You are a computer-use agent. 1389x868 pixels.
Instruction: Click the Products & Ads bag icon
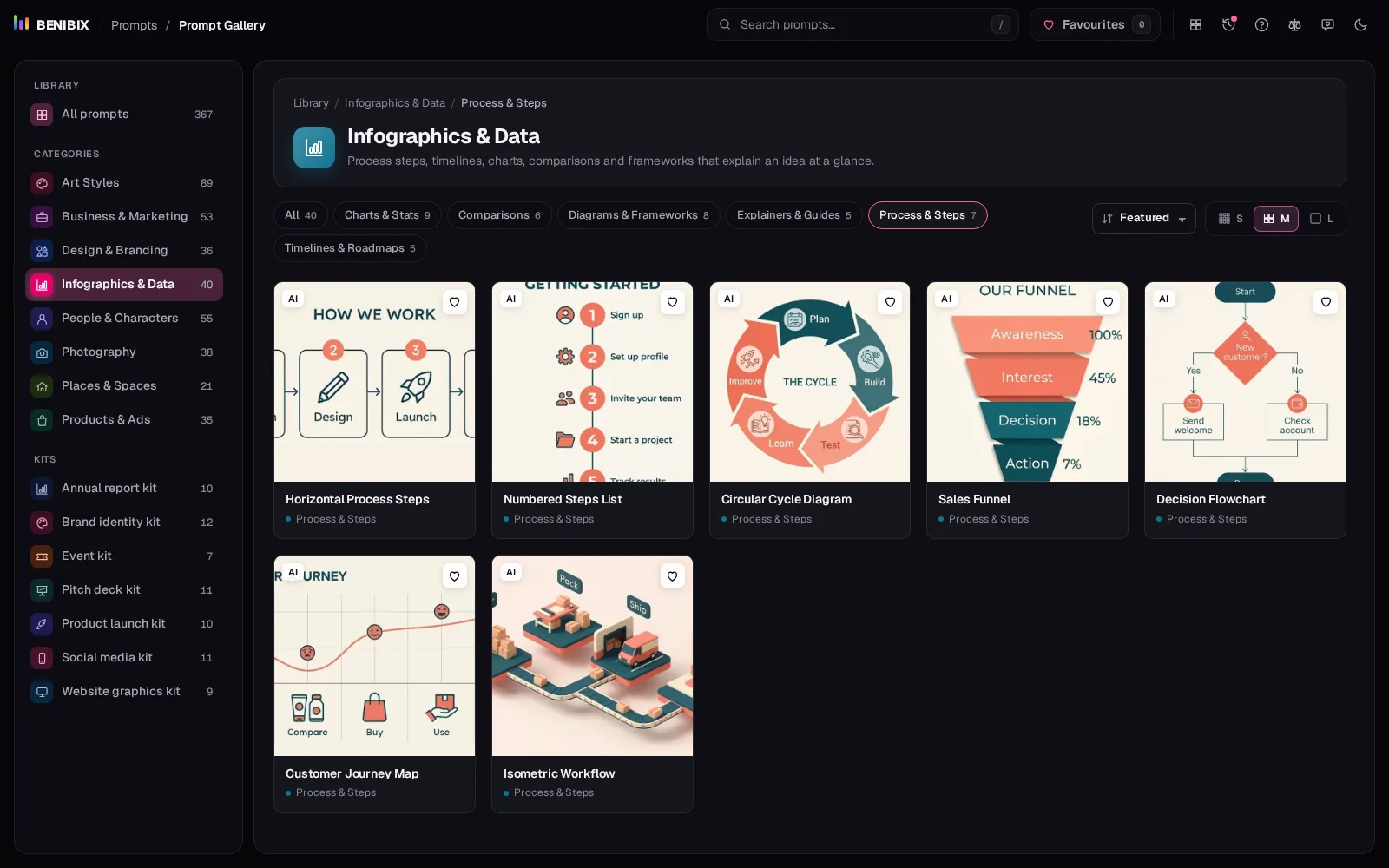click(42, 420)
